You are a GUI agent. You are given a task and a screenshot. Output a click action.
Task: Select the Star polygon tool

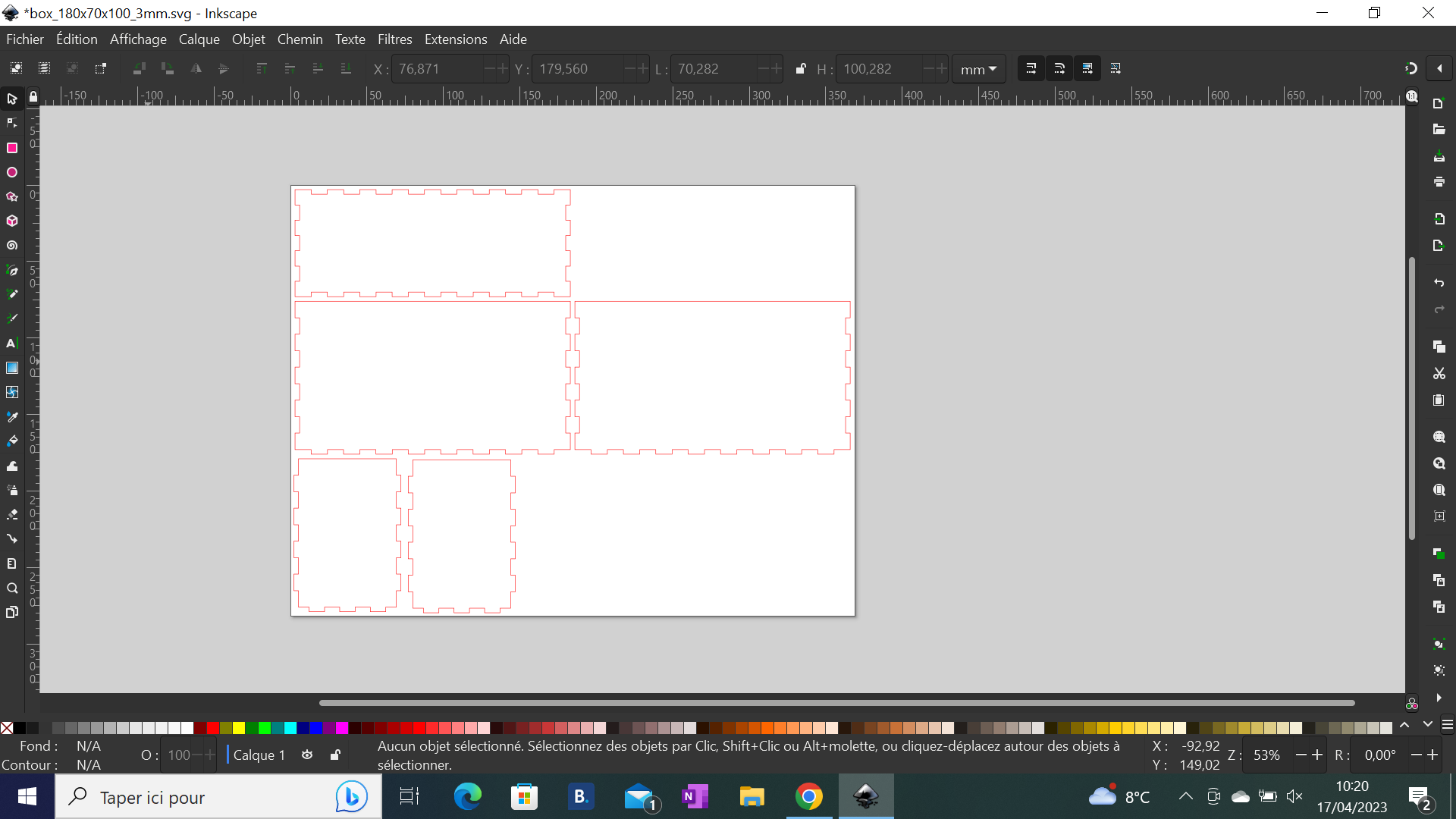(12, 196)
